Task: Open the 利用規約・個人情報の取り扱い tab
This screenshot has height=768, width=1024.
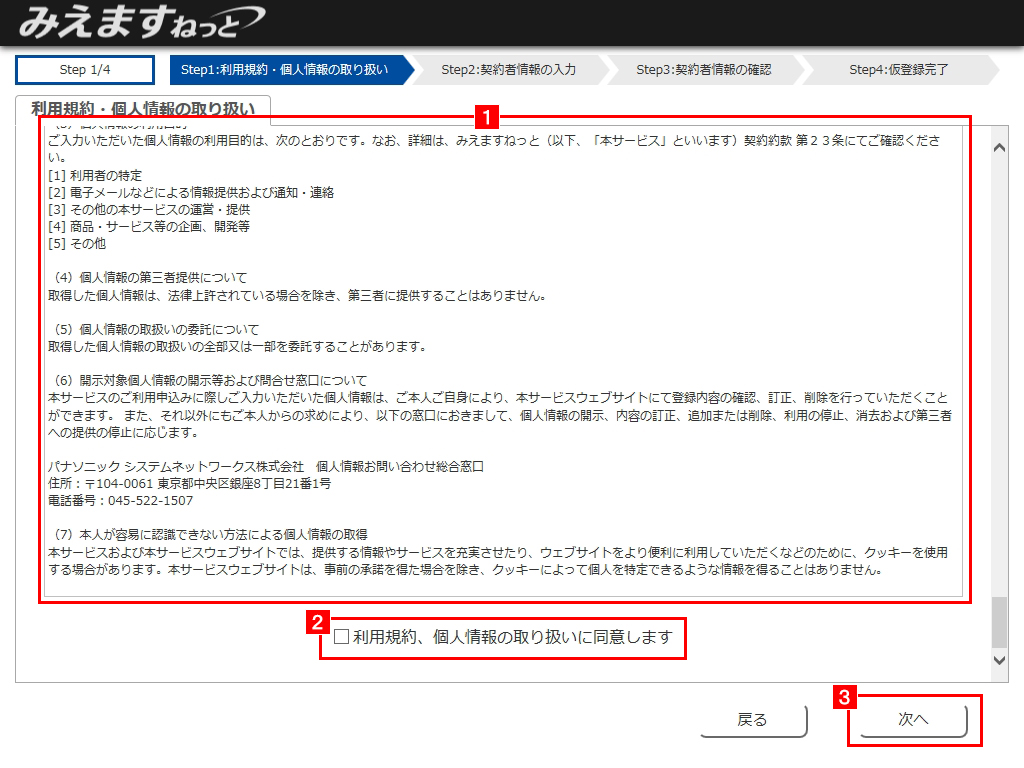Action: click(143, 108)
